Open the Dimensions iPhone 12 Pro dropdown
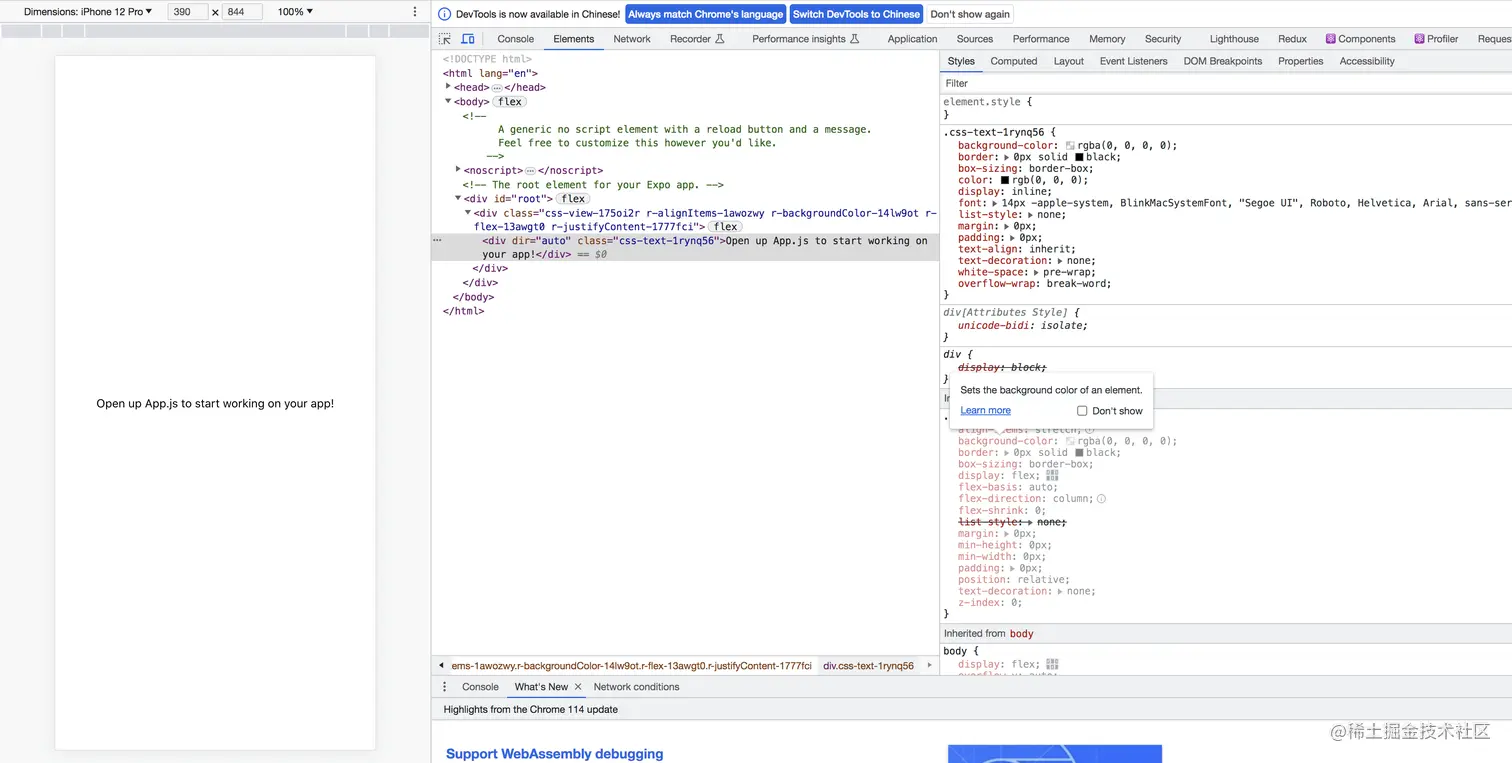This screenshot has width=1512, height=763. (x=88, y=12)
